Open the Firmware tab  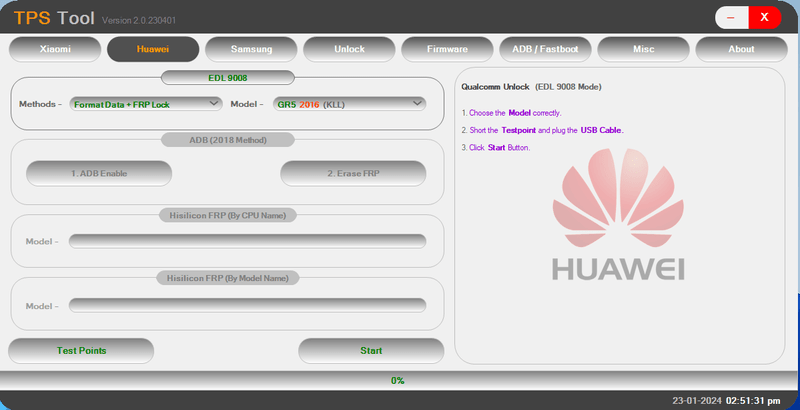pos(447,49)
